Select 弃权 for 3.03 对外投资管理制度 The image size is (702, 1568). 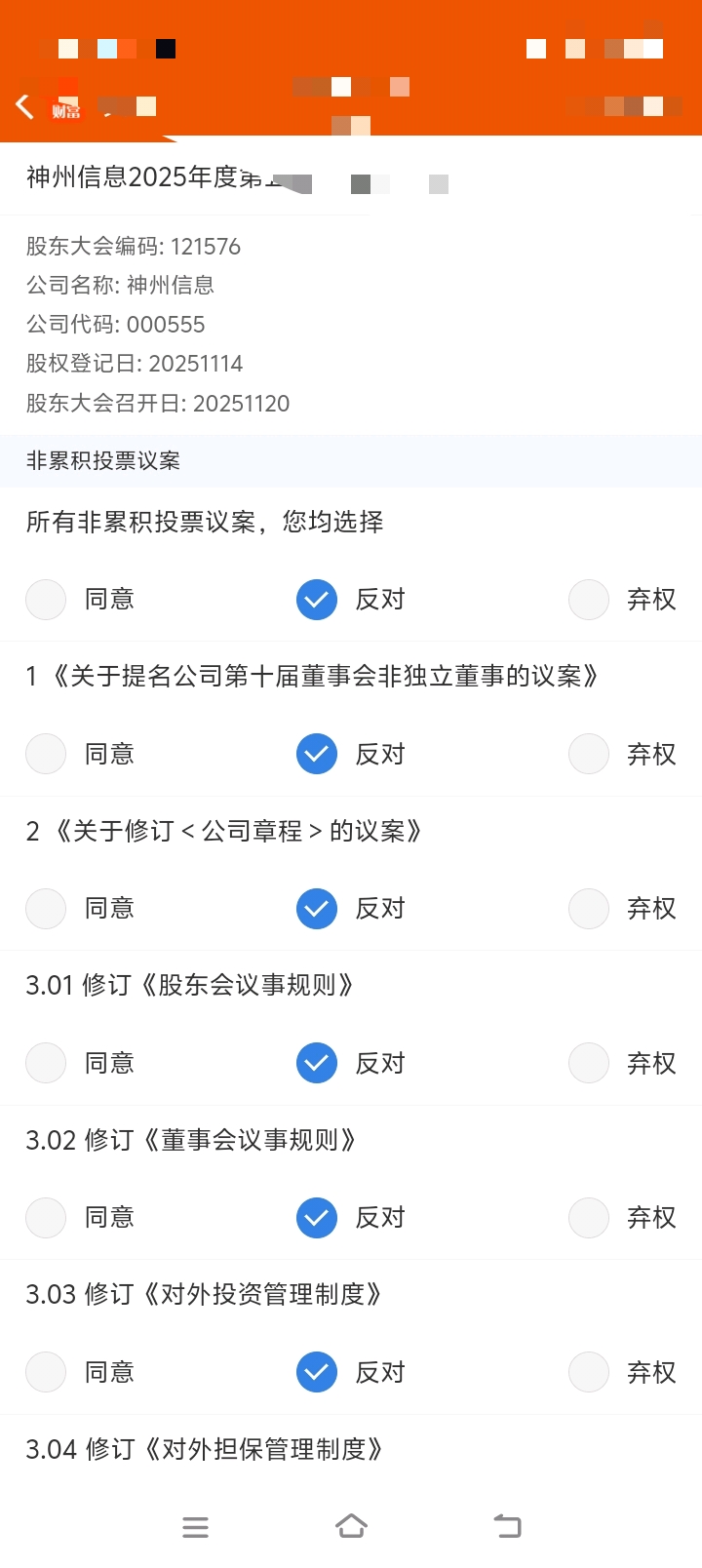point(589,1372)
